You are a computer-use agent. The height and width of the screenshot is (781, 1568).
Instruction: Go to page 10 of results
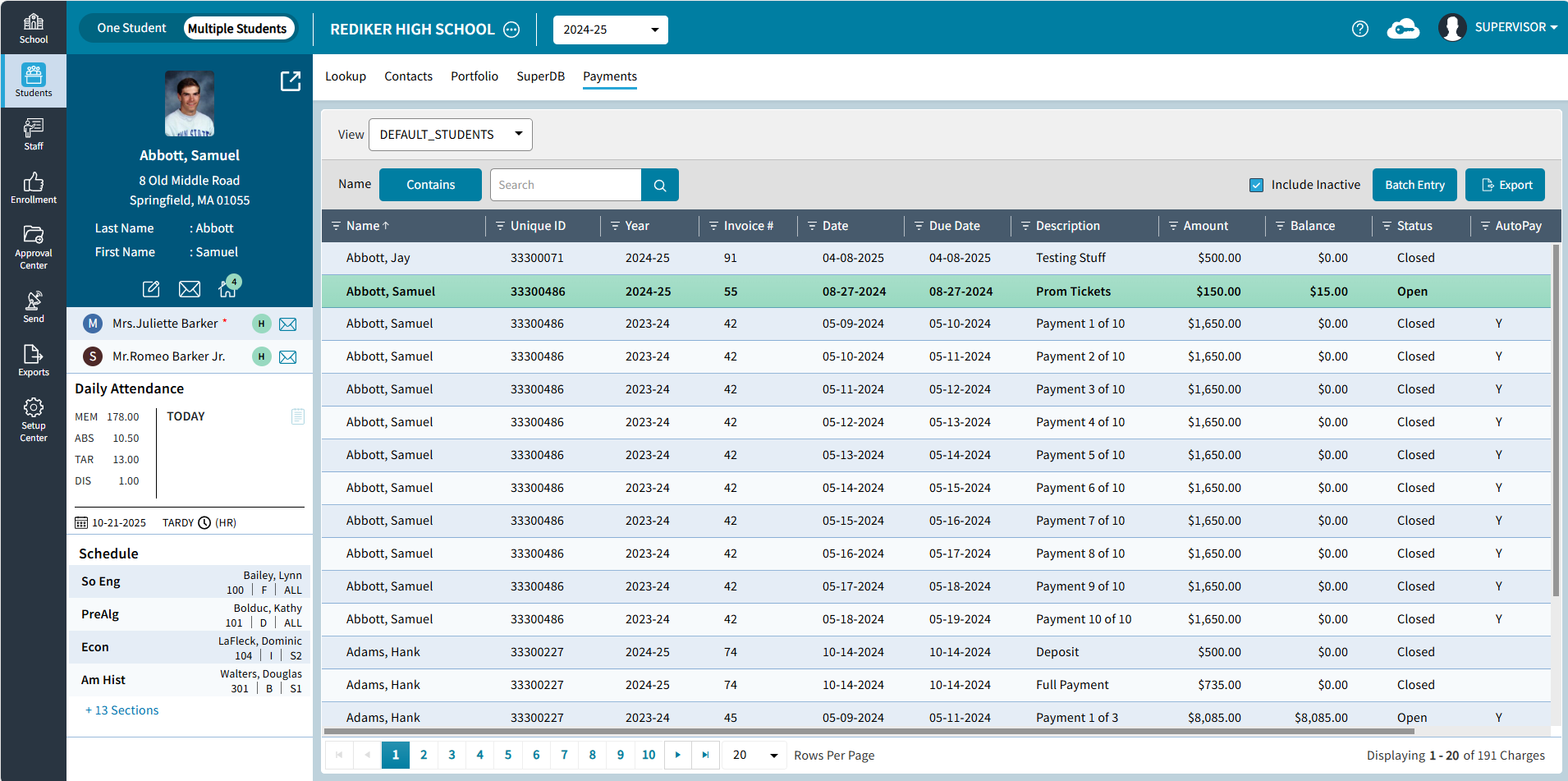pos(649,755)
